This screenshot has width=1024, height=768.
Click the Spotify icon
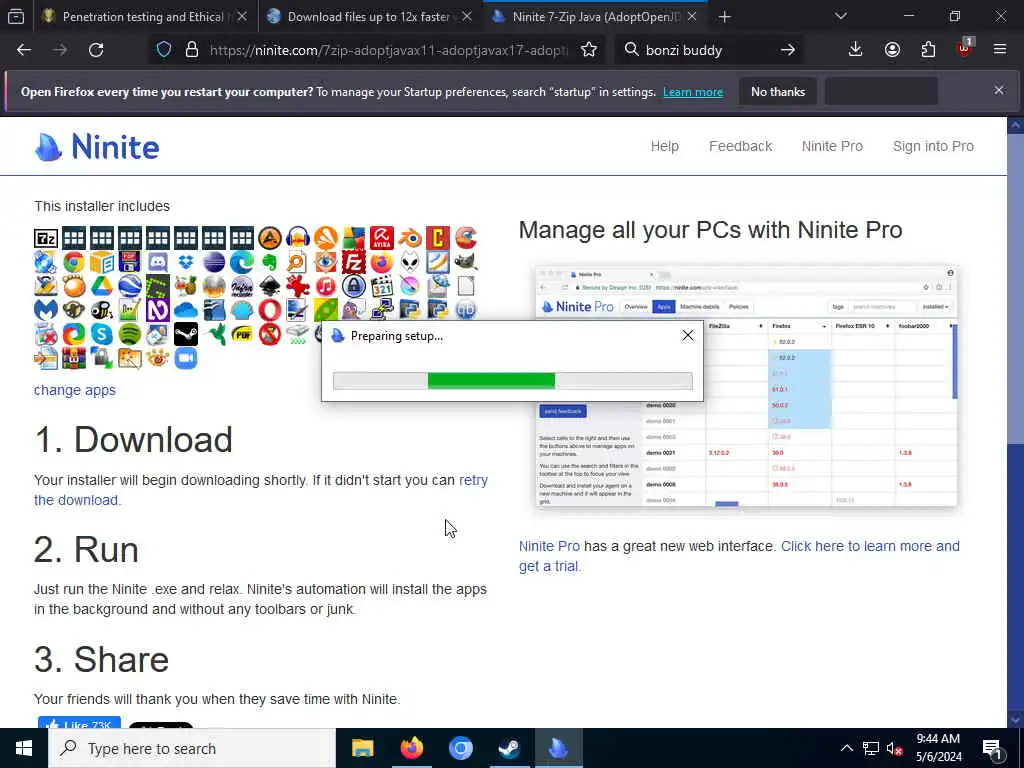[130, 334]
